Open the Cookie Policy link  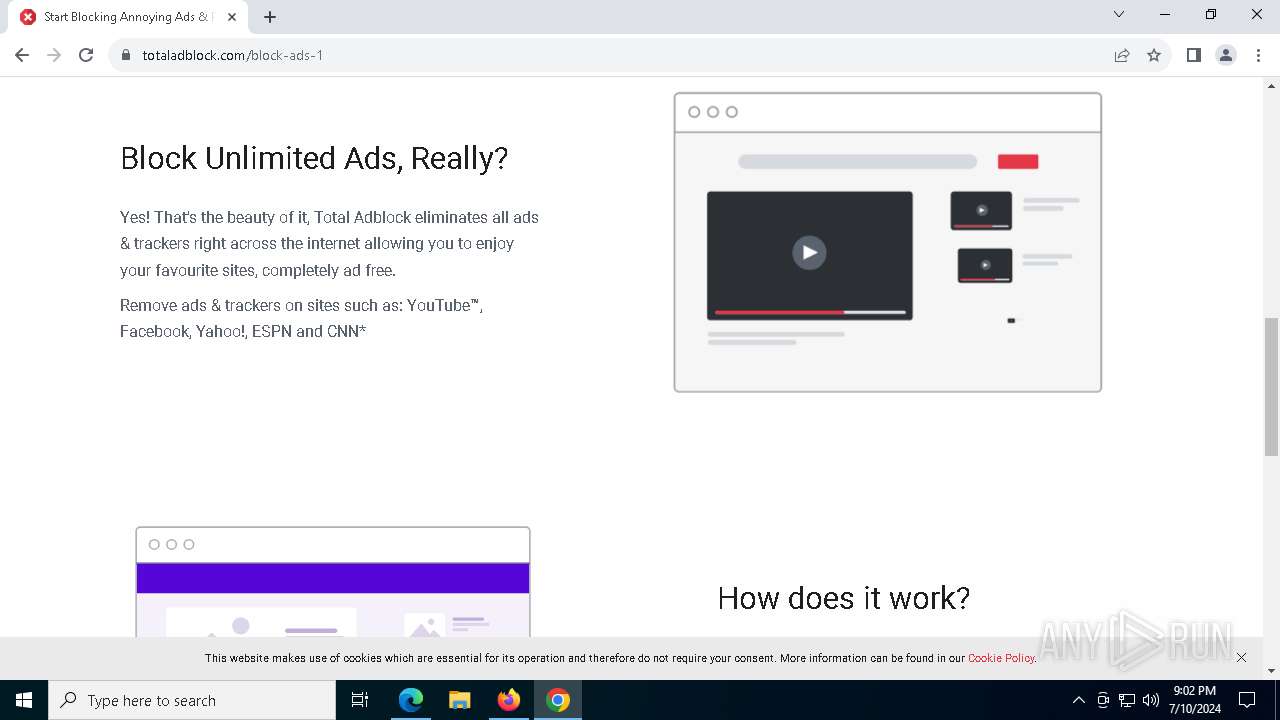coord(1001,658)
